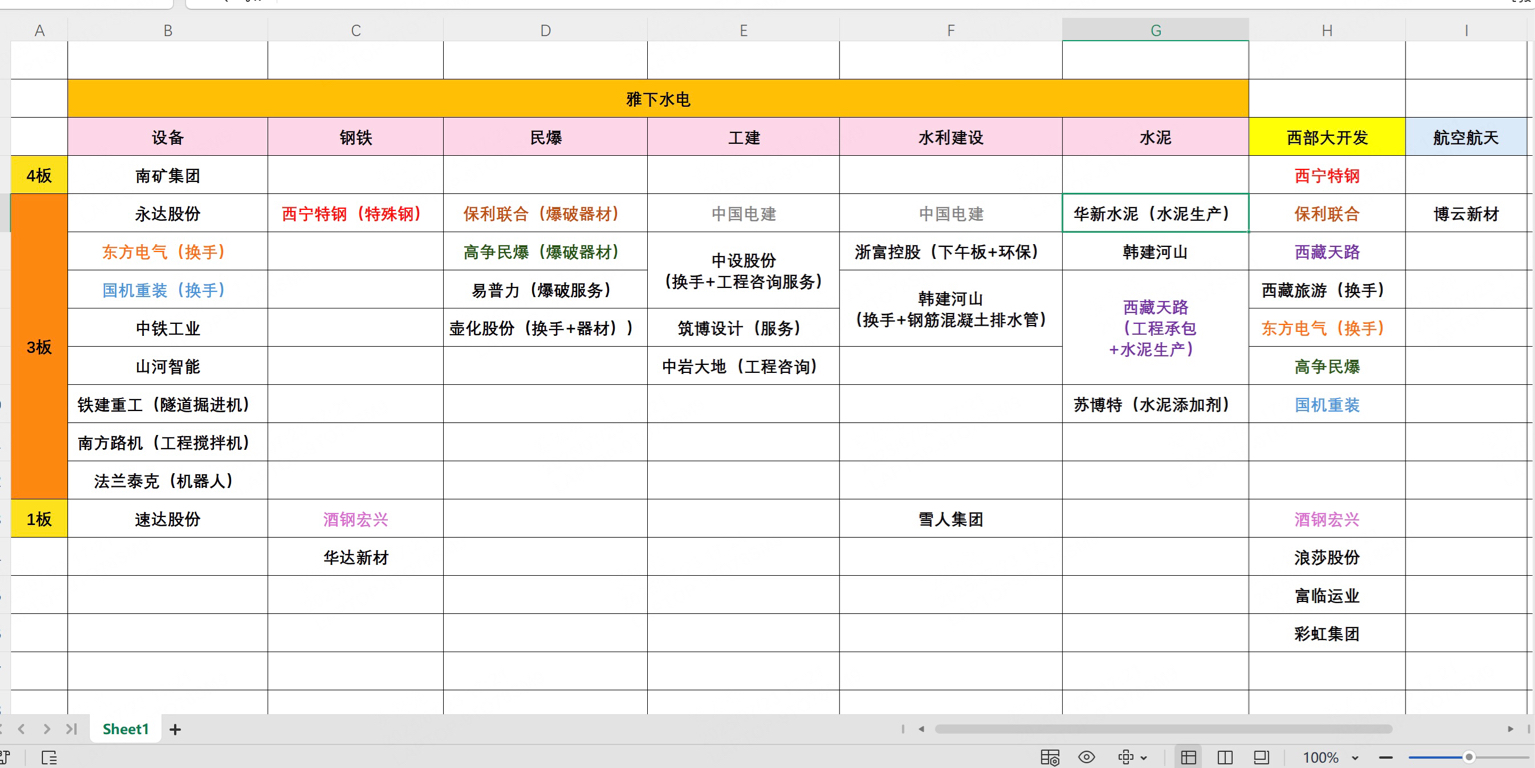The image size is (1535, 768).
Task: Click the 民爆 header cell
Action: [546, 137]
